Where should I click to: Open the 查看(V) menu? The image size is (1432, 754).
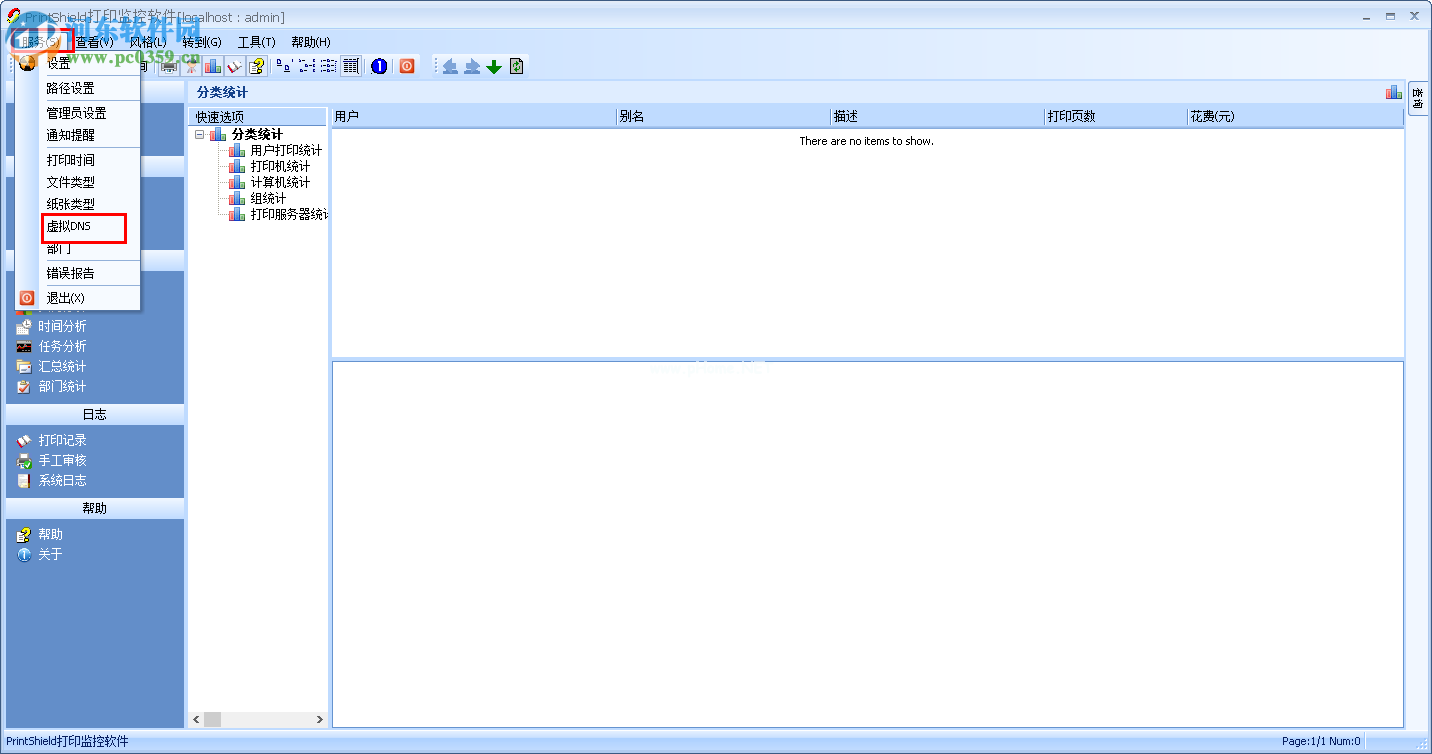click(94, 42)
